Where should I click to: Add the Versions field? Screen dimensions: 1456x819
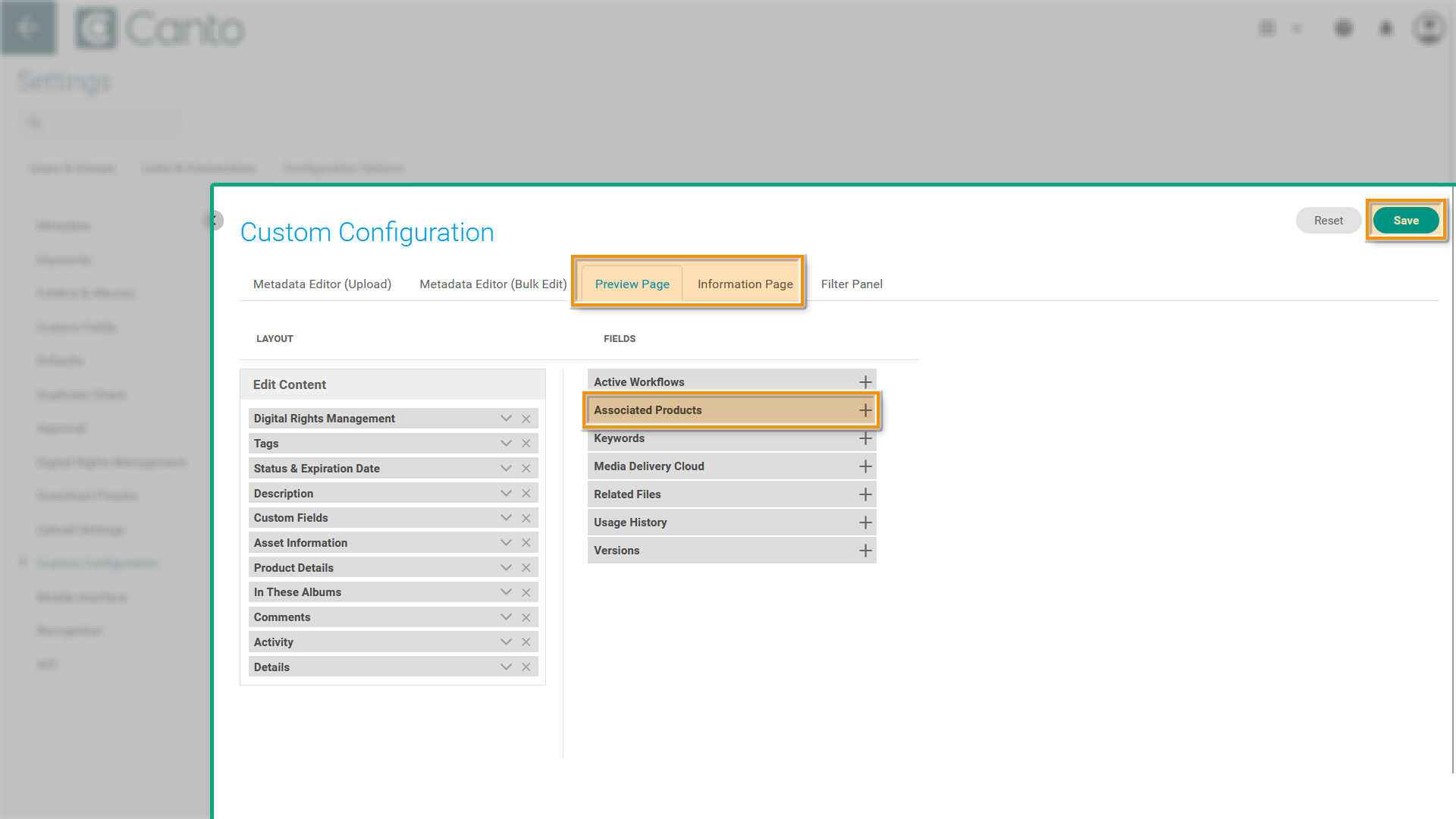865,551
